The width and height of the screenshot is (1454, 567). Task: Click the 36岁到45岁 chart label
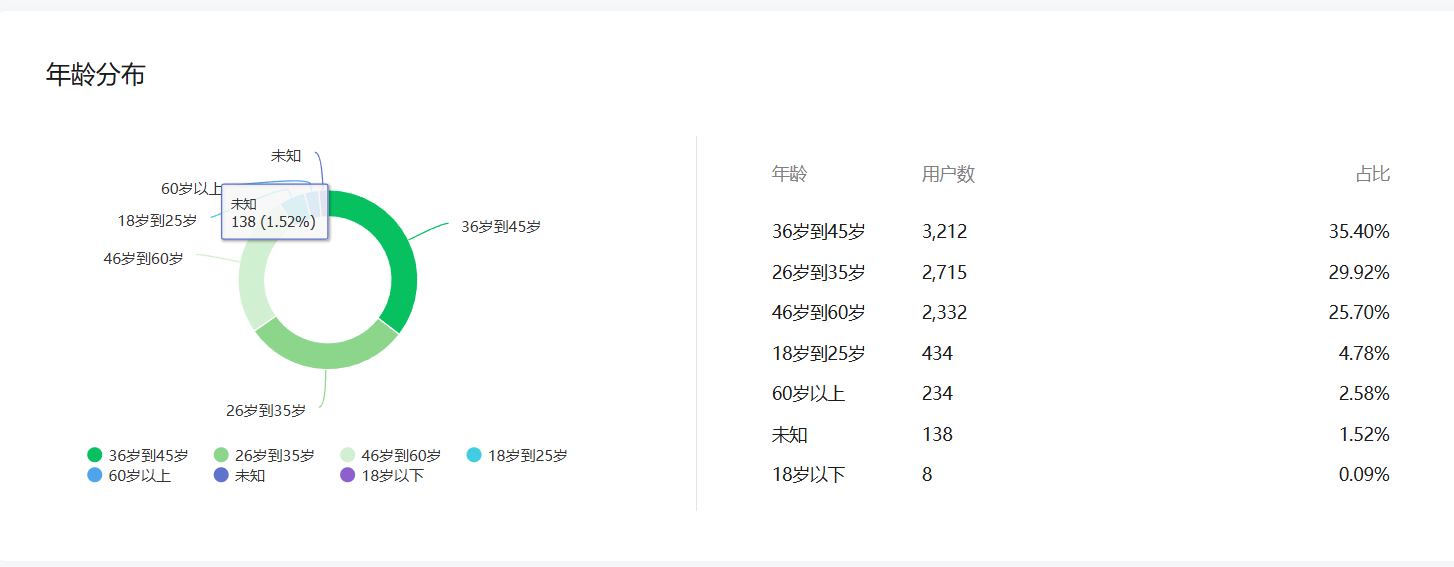point(500,227)
